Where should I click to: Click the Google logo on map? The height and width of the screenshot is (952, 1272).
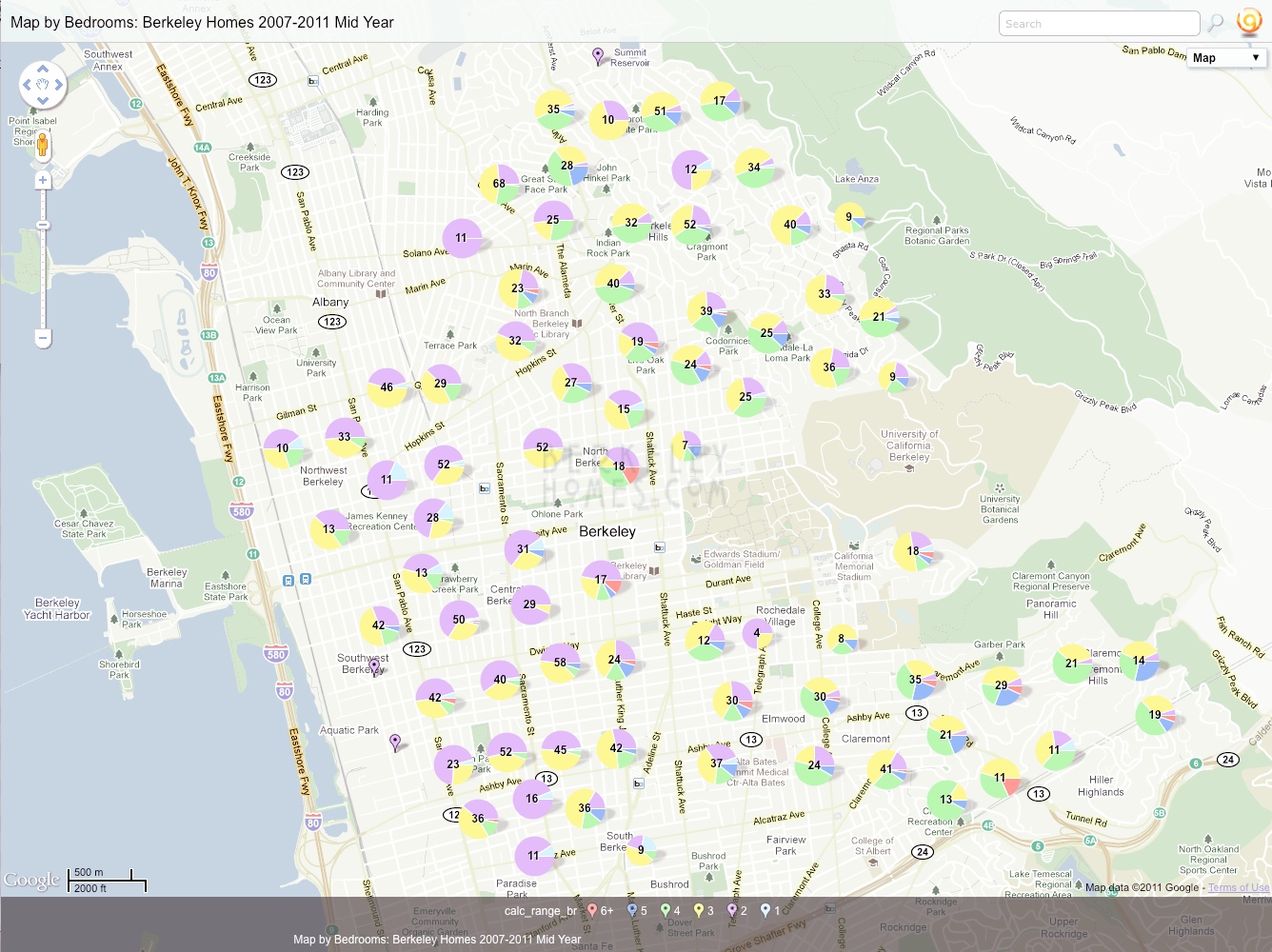click(31, 881)
